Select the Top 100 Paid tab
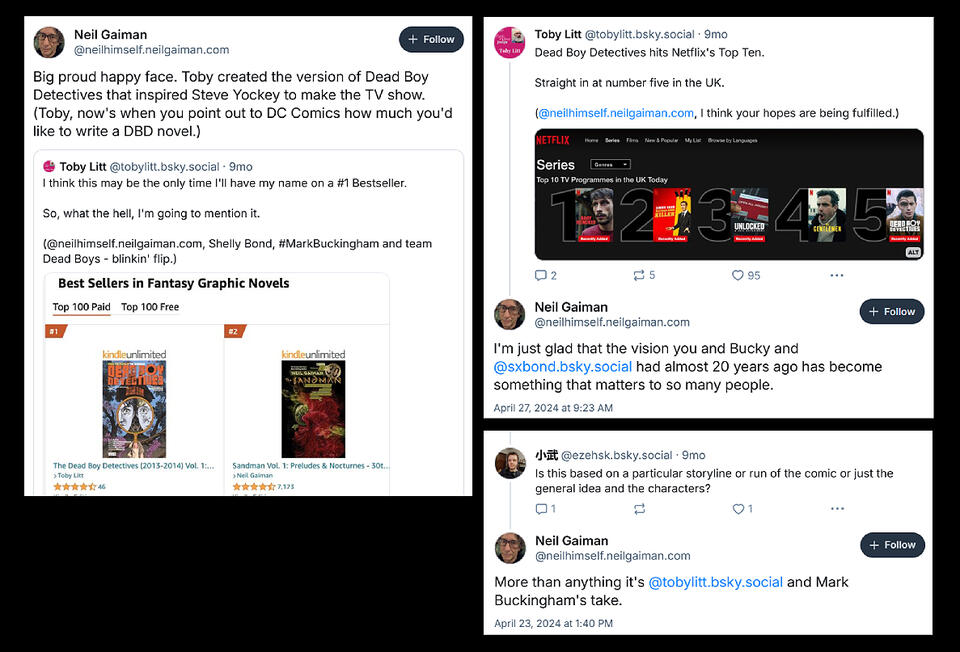 pyautogui.click(x=81, y=307)
